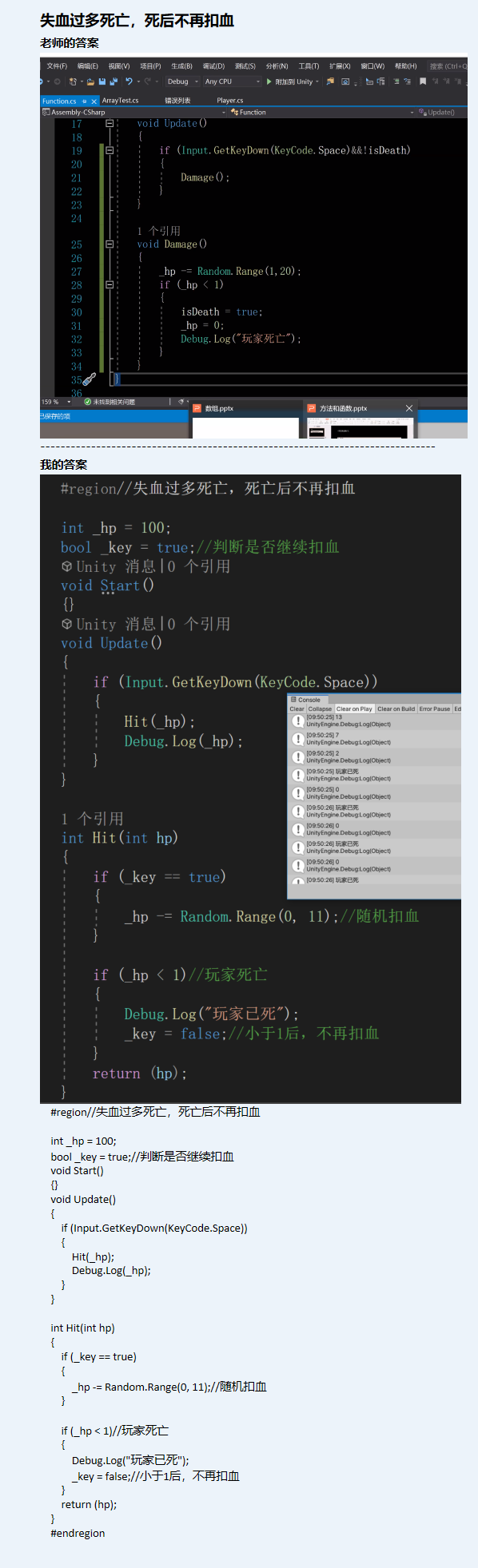This screenshot has width=478, height=1568.
Task: Toggle Error Pause in Console
Action: (x=435, y=709)
